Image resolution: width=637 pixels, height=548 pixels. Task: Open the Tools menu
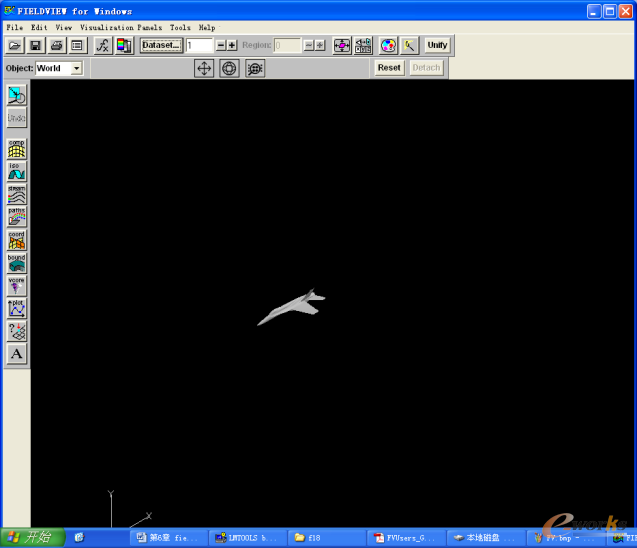point(180,27)
